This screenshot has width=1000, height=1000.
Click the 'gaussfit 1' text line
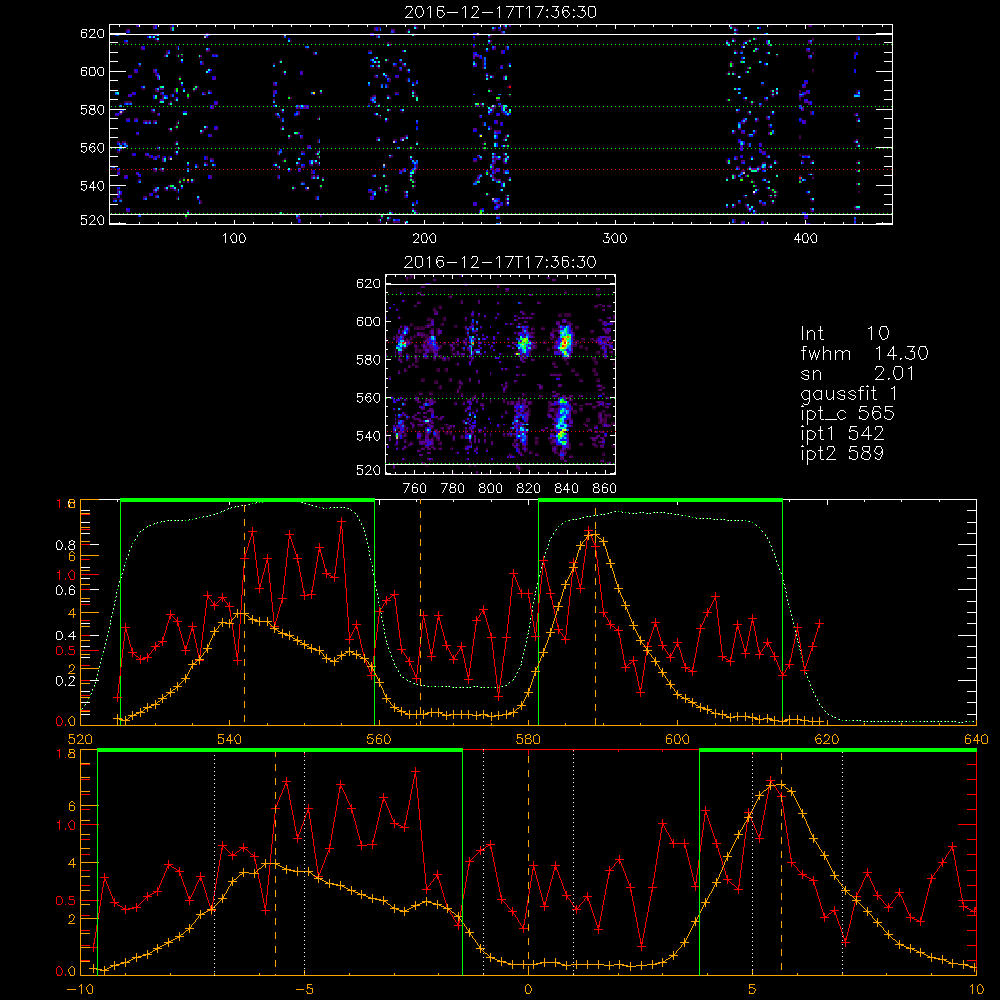pos(849,394)
